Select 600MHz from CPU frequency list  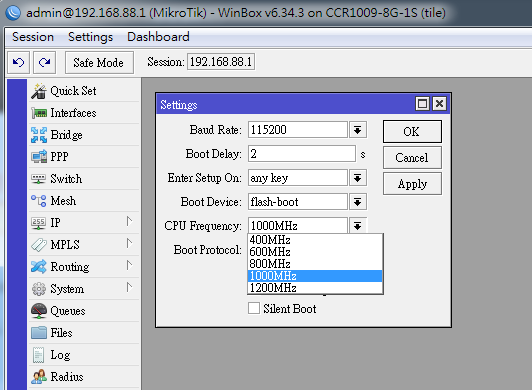click(x=315, y=252)
